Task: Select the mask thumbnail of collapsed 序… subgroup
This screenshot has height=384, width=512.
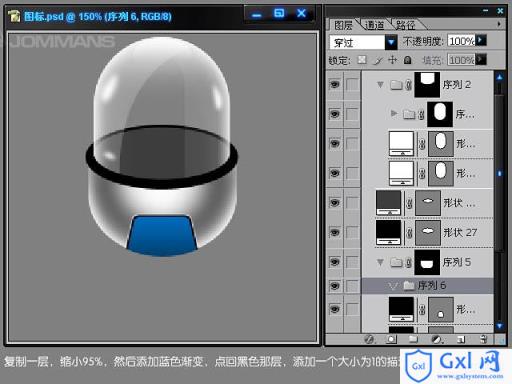Action: click(440, 114)
